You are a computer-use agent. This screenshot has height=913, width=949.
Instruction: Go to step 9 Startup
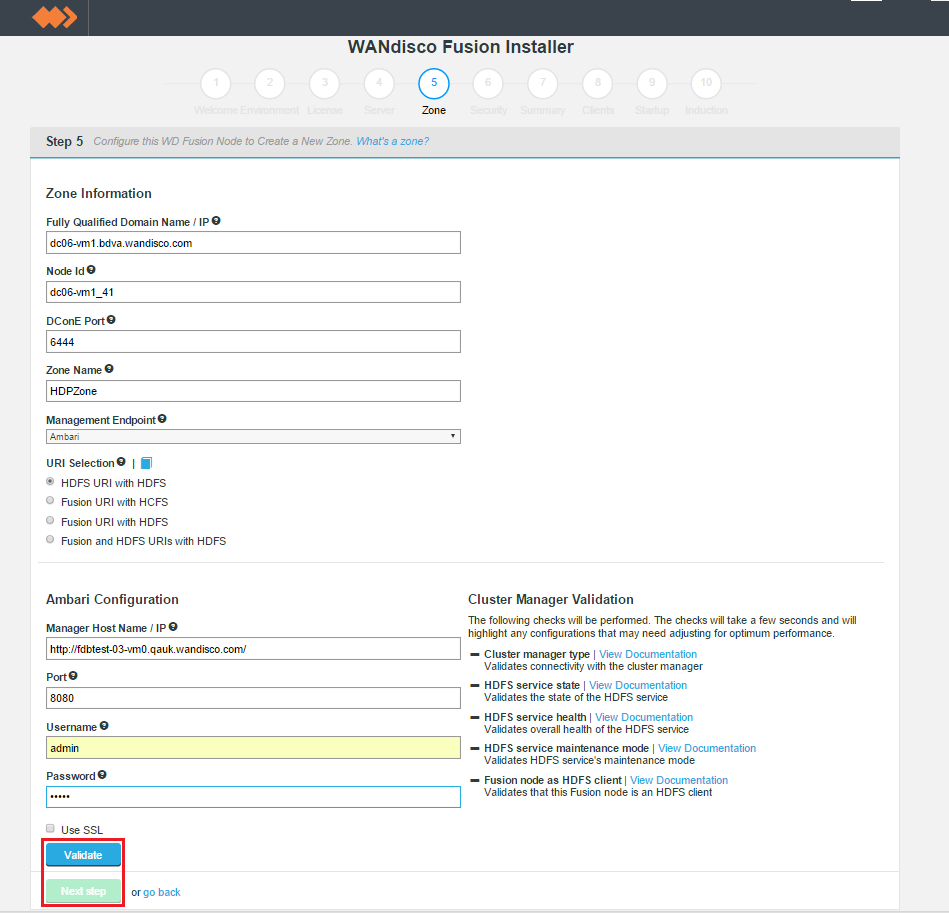pyautogui.click(x=652, y=83)
